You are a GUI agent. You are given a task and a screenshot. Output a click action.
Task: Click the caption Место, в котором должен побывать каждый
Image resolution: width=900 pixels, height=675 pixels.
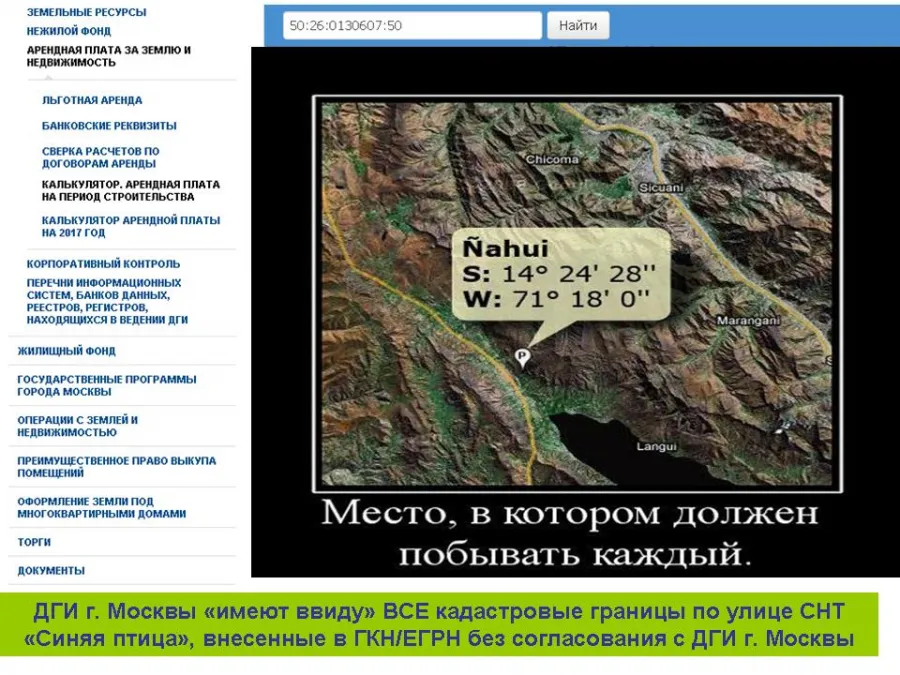[570, 533]
